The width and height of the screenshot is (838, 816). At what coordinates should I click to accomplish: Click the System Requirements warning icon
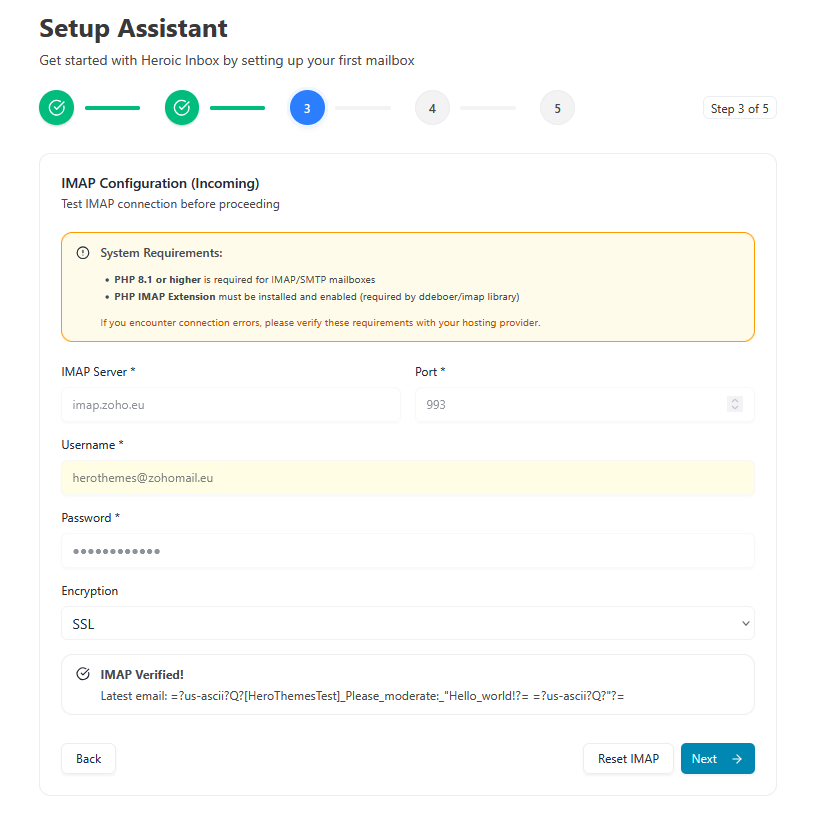(83, 253)
